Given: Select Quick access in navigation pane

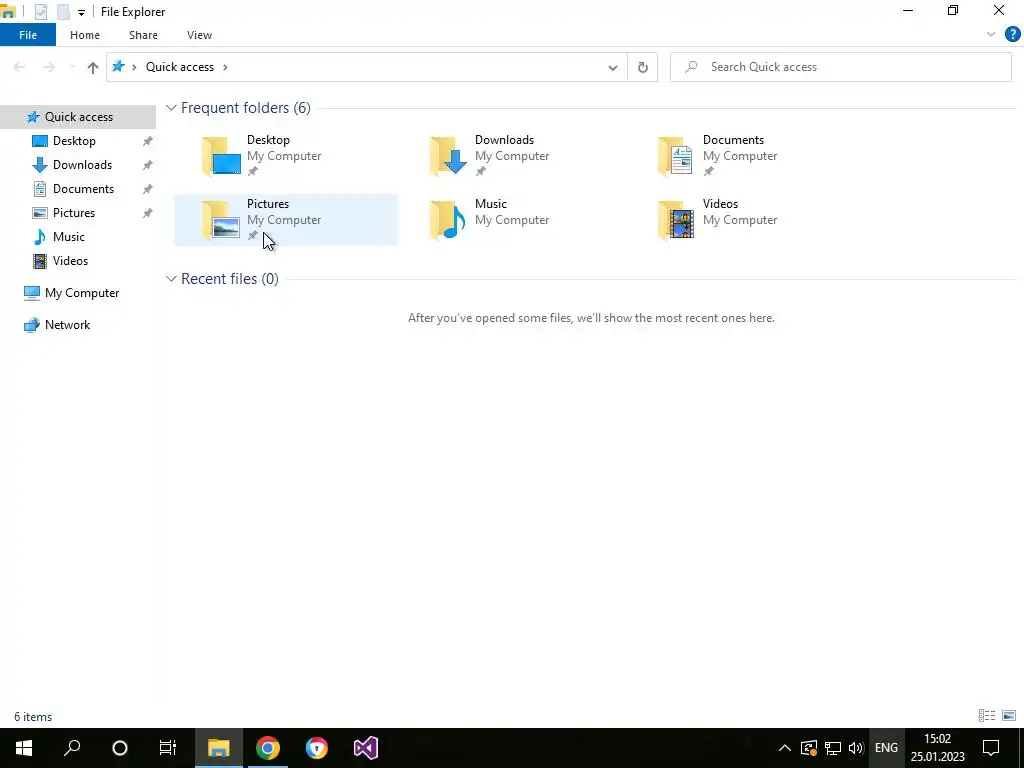Looking at the screenshot, I should point(78,117).
